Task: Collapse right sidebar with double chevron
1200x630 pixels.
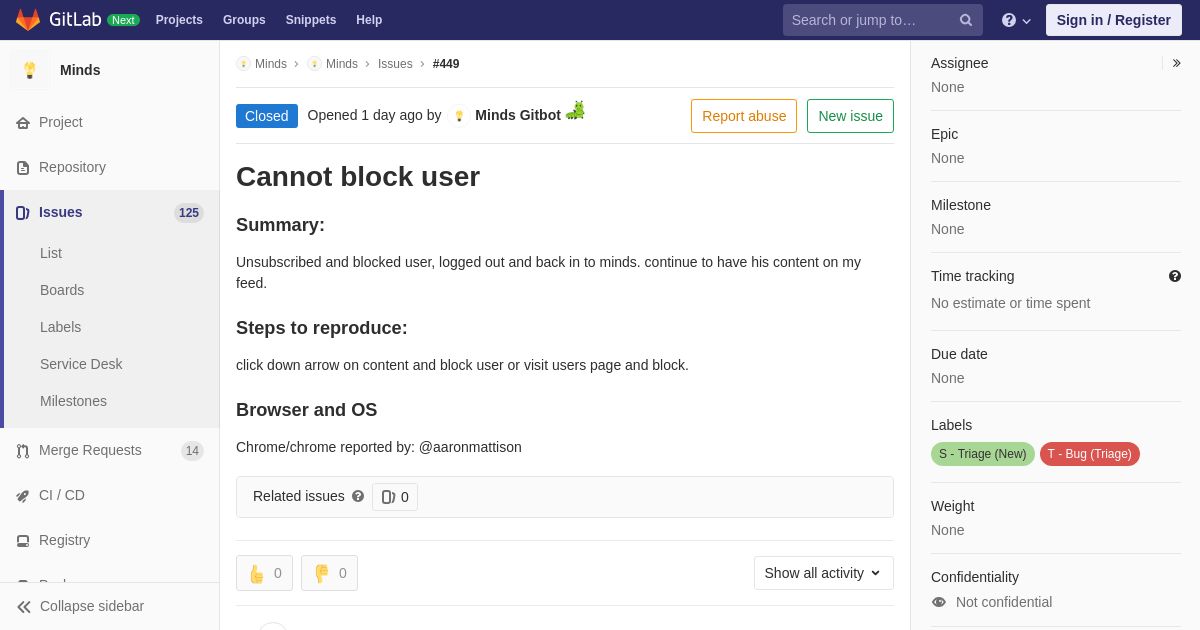Action: (x=1176, y=63)
